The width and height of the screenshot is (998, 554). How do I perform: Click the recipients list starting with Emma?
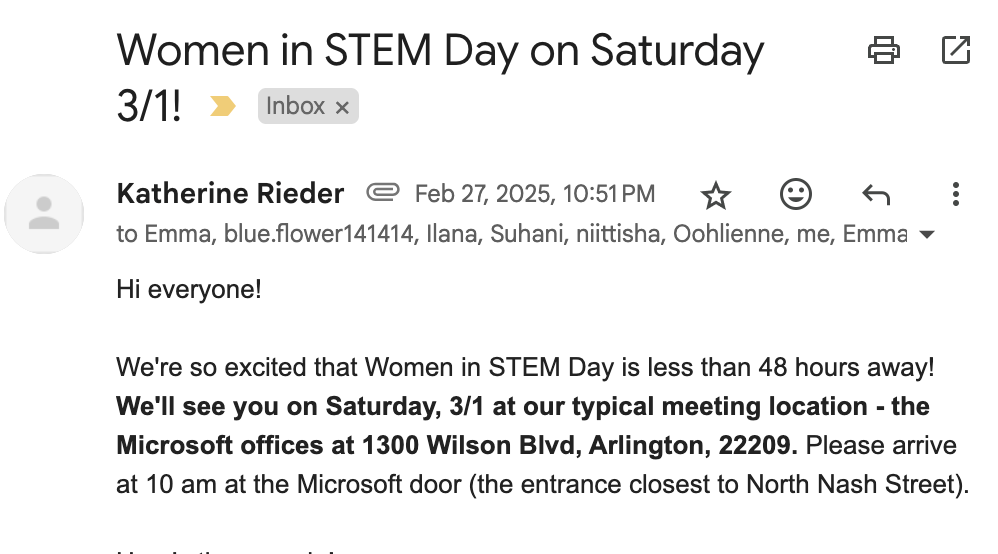pyautogui.click(x=510, y=235)
